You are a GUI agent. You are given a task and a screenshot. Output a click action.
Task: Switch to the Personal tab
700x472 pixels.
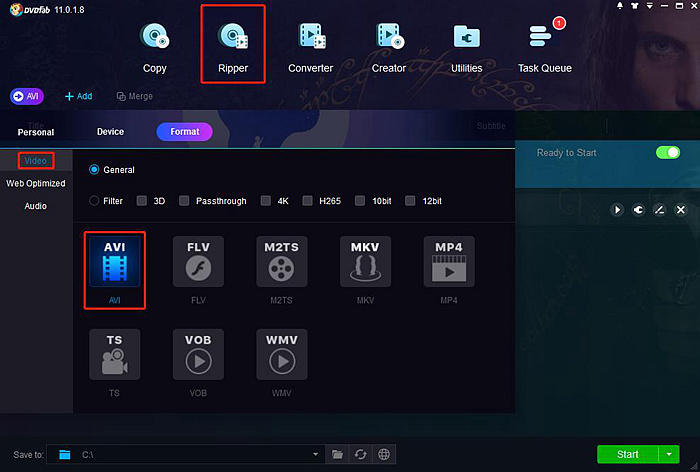coord(36,132)
